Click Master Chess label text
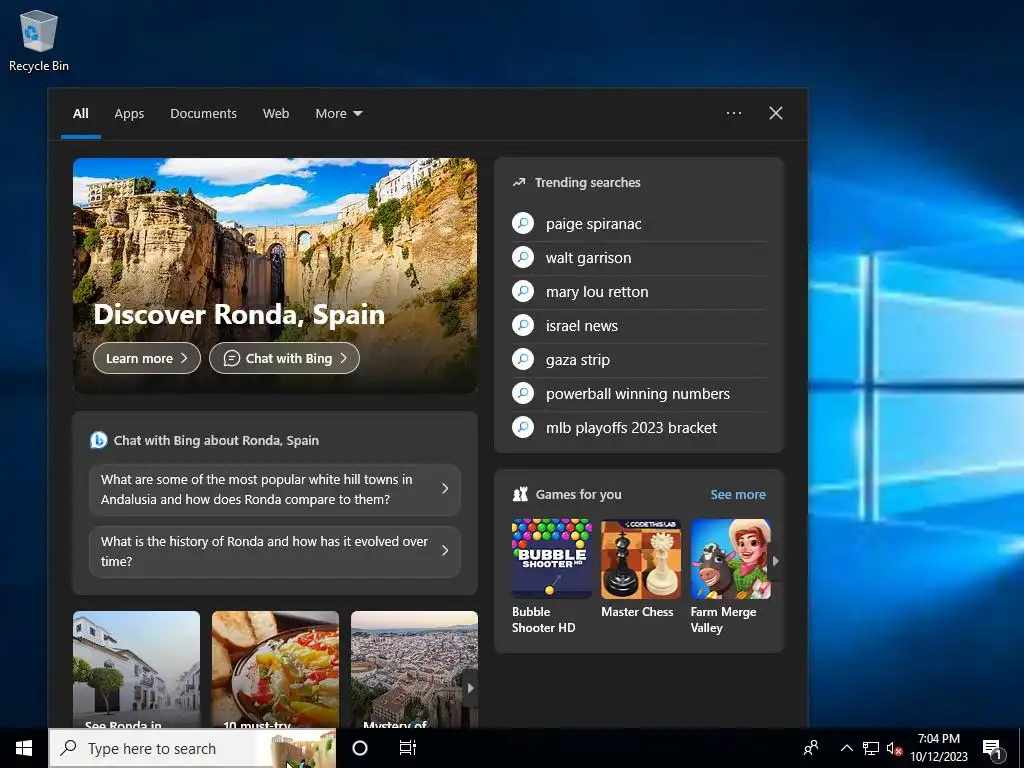1024x768 pixels. (637, 612)
